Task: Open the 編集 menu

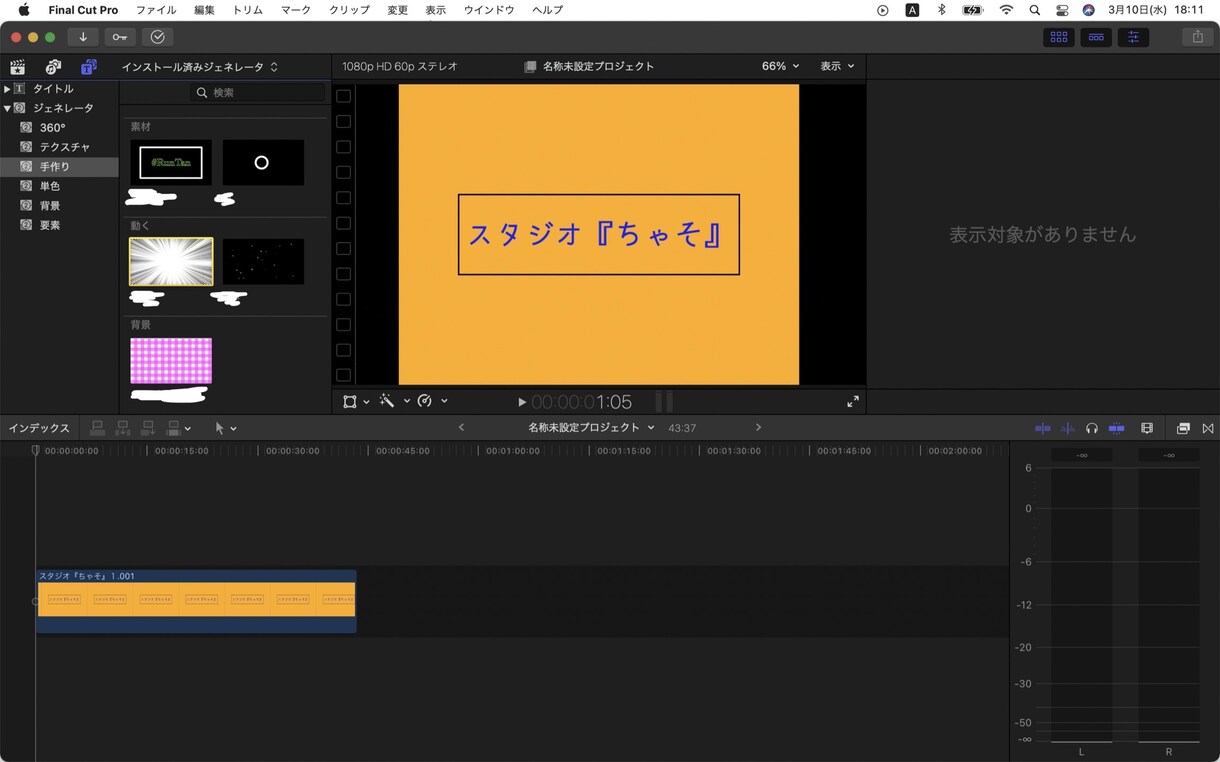Action: (204, 10)
